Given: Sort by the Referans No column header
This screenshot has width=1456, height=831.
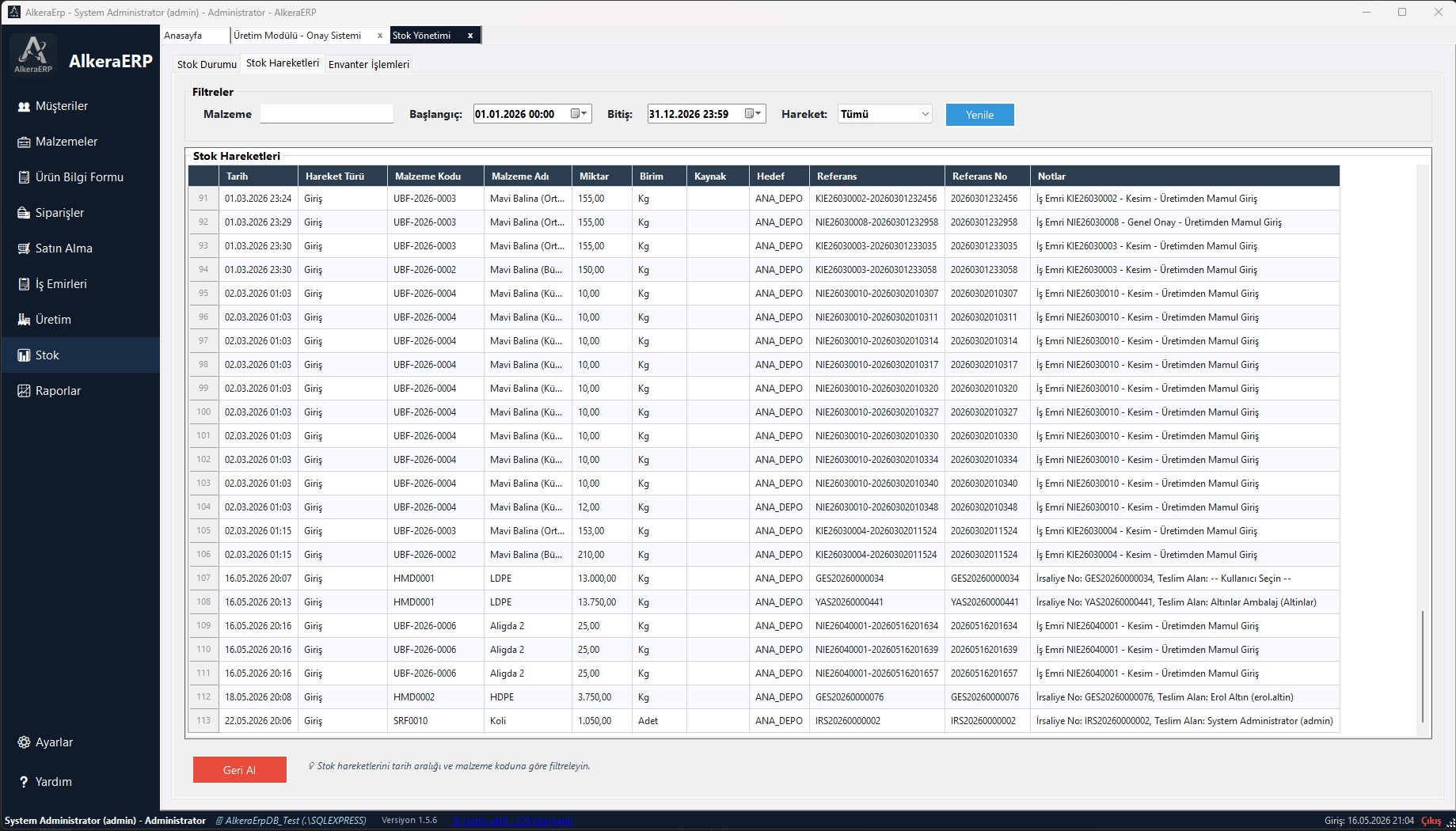Looking at the screenshot, I should [x=987, y=176].
